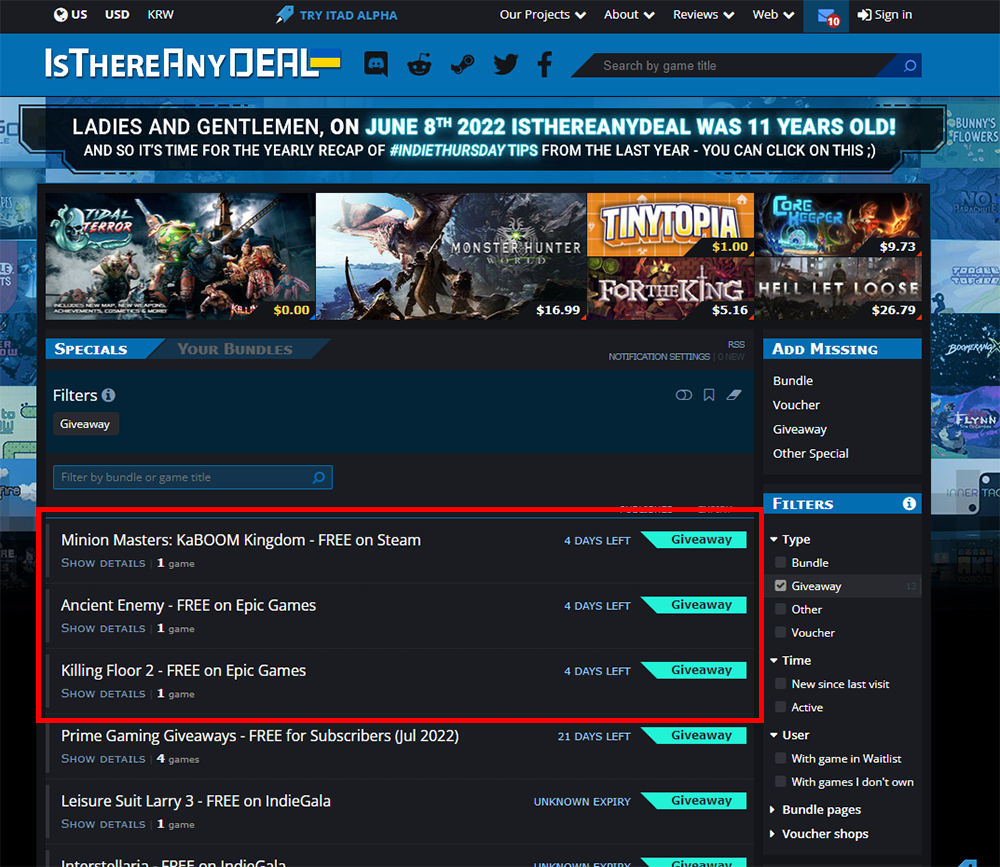This screenshot has height=867, width=1000.
Task: Open the Reddit icon link
Action: pyautogui.click(x=419, y=64)
